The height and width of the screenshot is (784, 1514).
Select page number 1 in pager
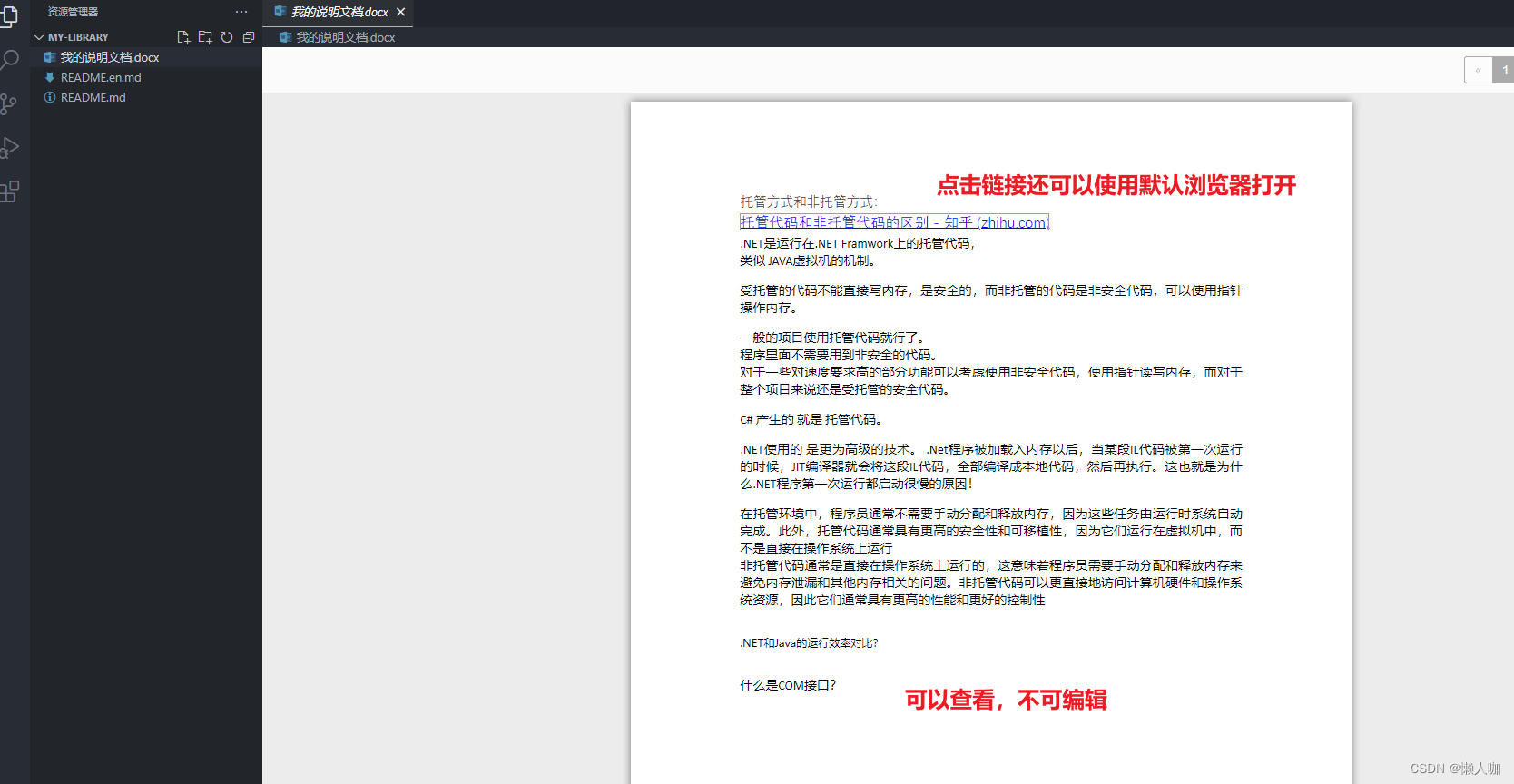[1504, 70]
